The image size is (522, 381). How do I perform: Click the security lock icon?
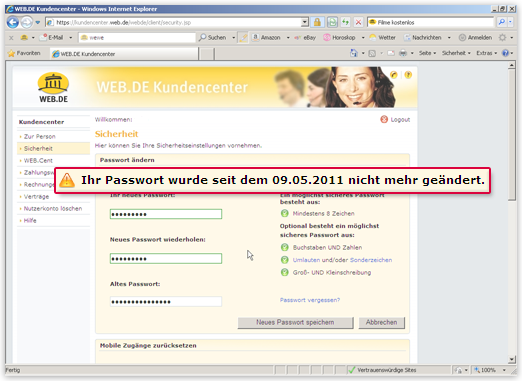(317, 22)
